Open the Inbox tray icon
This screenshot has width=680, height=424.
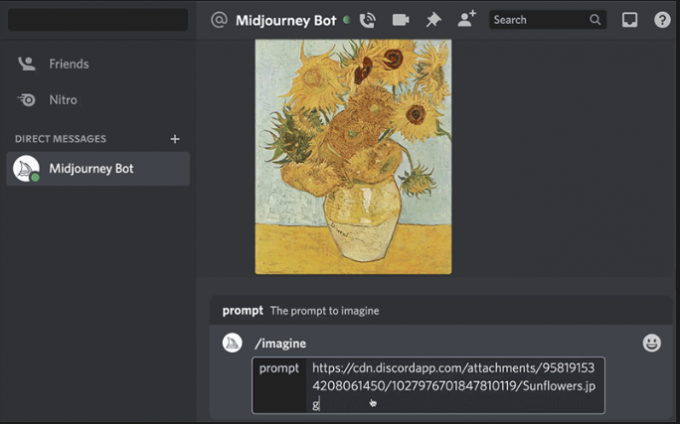point(629,20)
